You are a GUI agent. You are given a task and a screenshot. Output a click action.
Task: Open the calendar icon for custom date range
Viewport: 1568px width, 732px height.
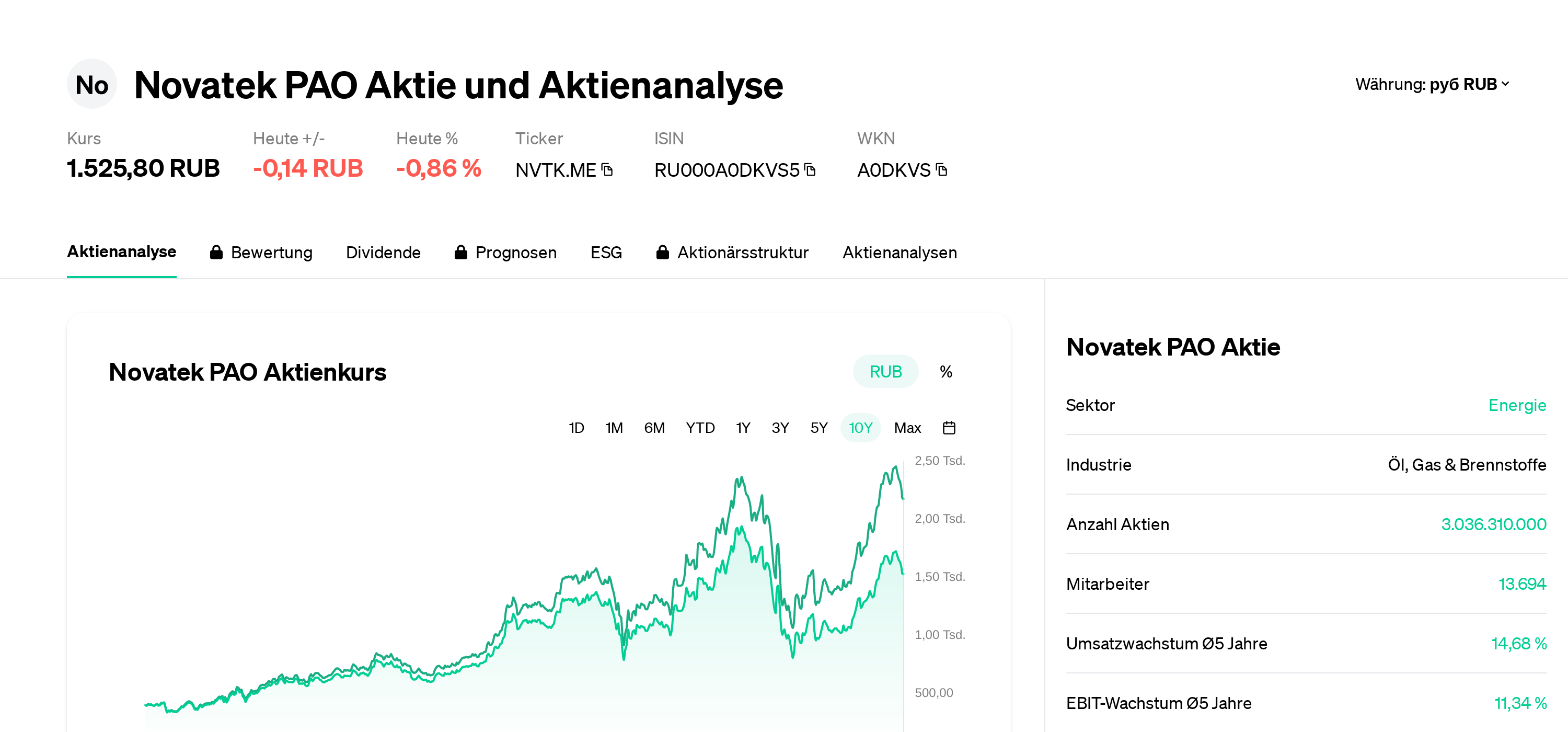950,428
